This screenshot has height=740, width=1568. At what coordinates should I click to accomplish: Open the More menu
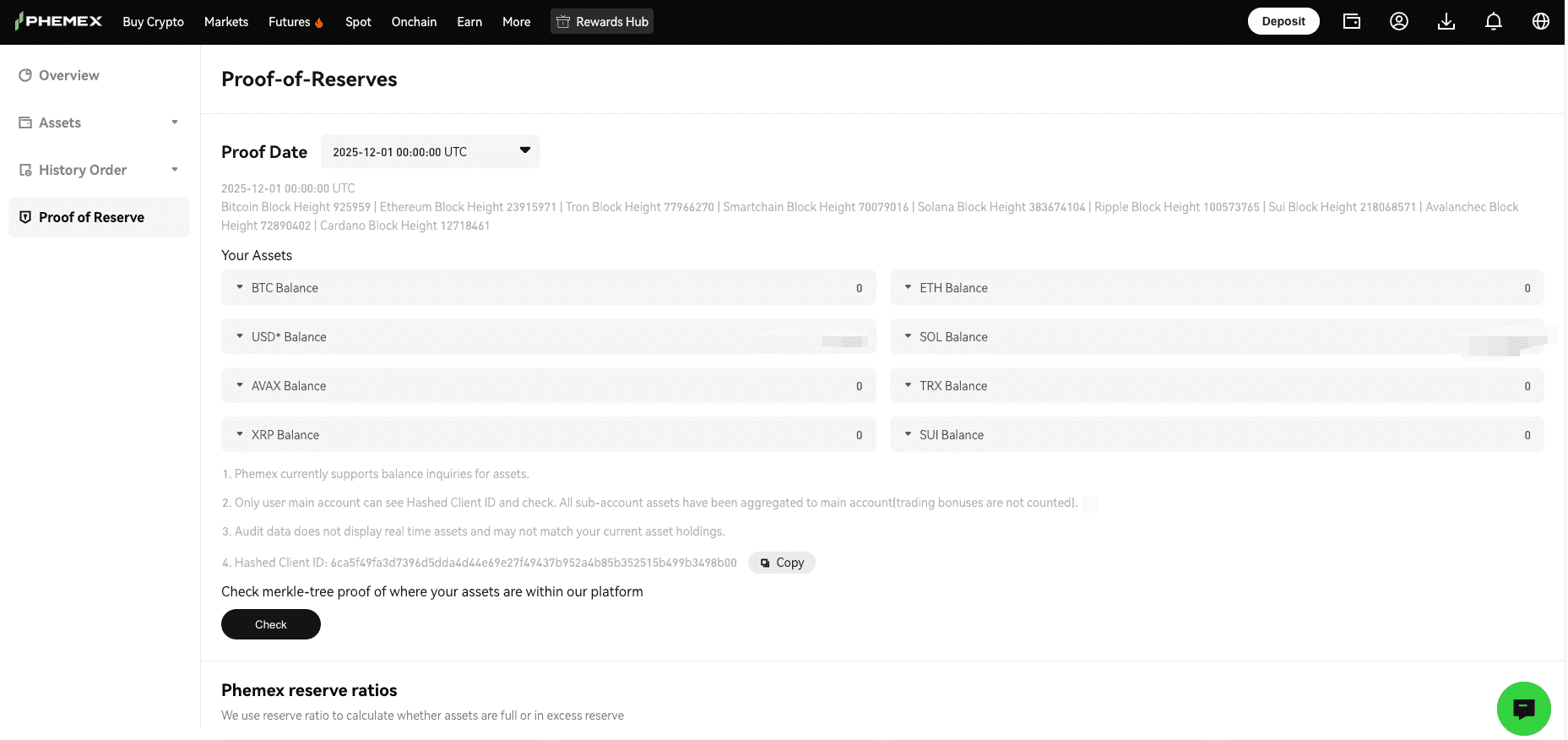[x=517, y=22]
